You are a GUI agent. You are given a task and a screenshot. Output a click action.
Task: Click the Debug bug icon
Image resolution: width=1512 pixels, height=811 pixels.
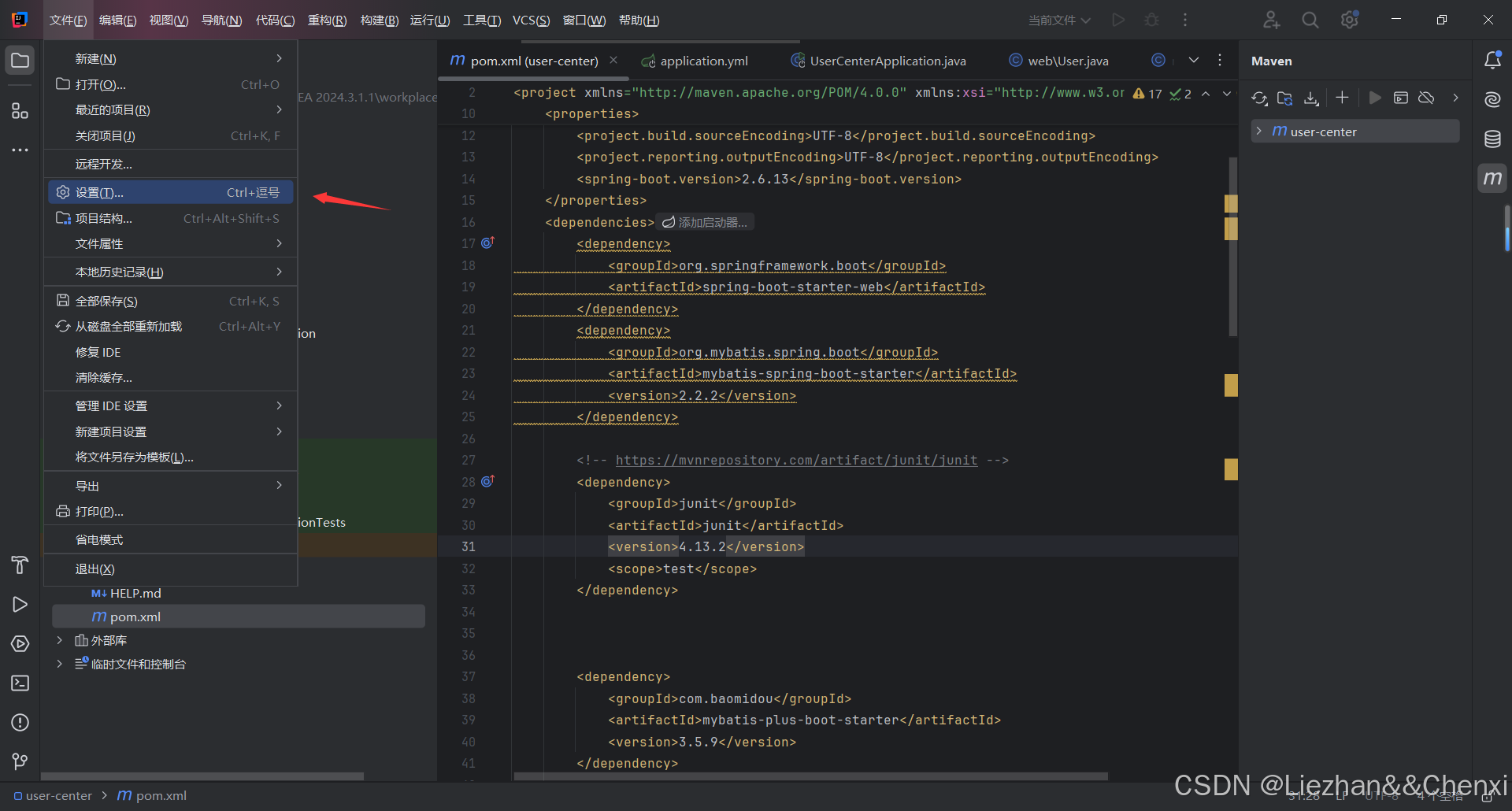coord(1152,20)
